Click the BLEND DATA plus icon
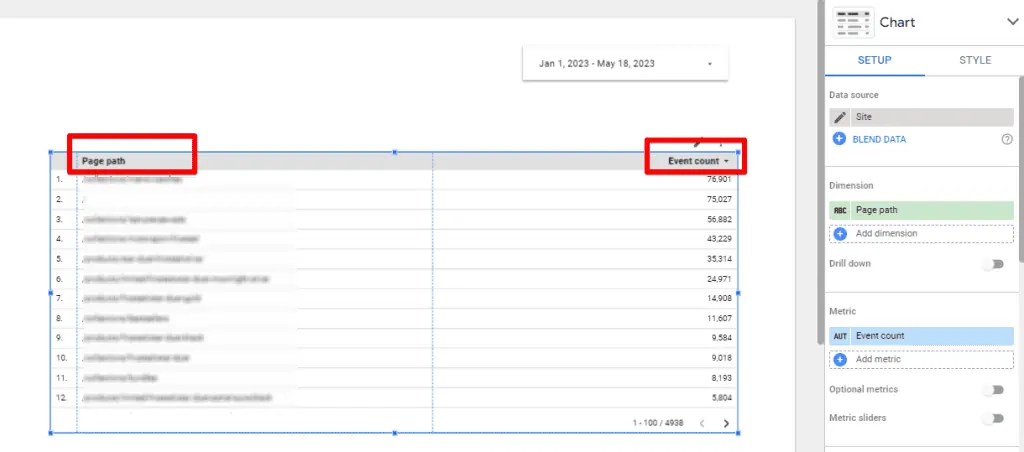 tap(839, 139)
